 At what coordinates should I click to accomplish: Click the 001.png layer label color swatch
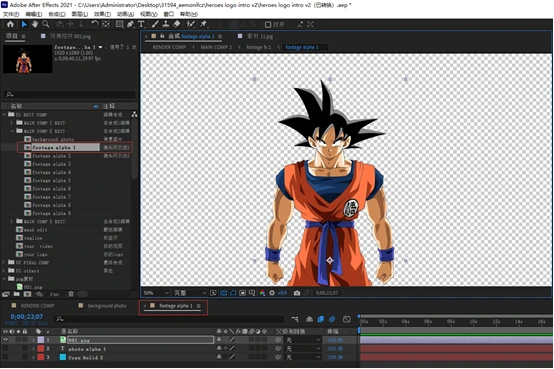click(41, 340)
